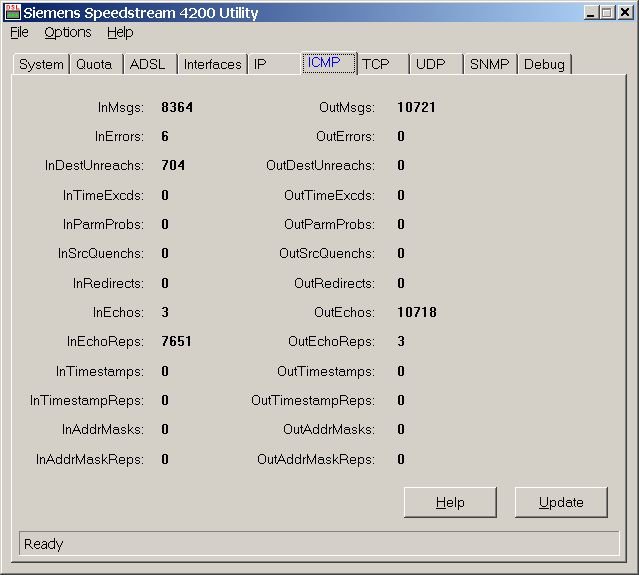Click the OutAddrMasks label
639x575 pixels.
click(329, 429)
